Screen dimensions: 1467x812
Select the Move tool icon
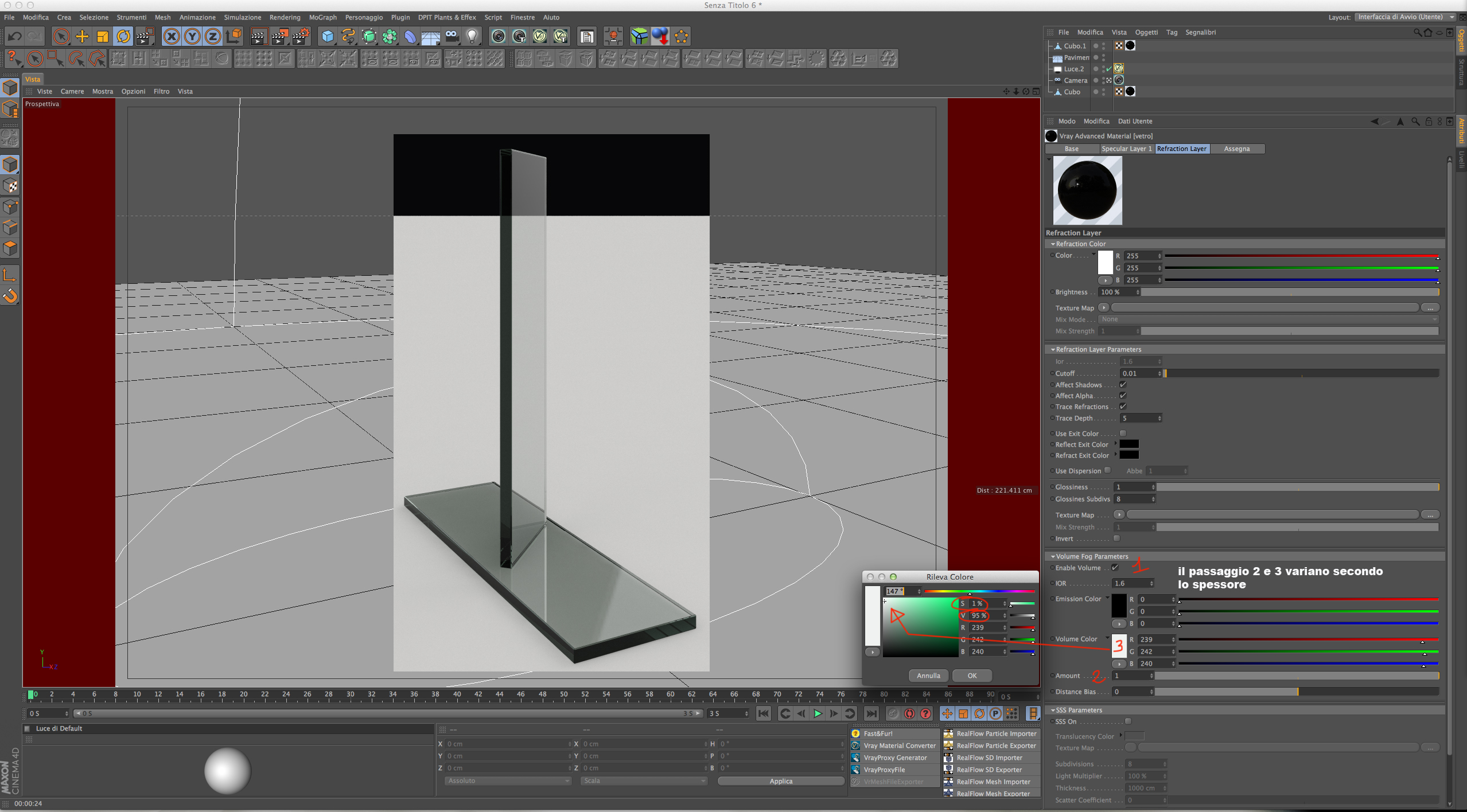point(82,37)
